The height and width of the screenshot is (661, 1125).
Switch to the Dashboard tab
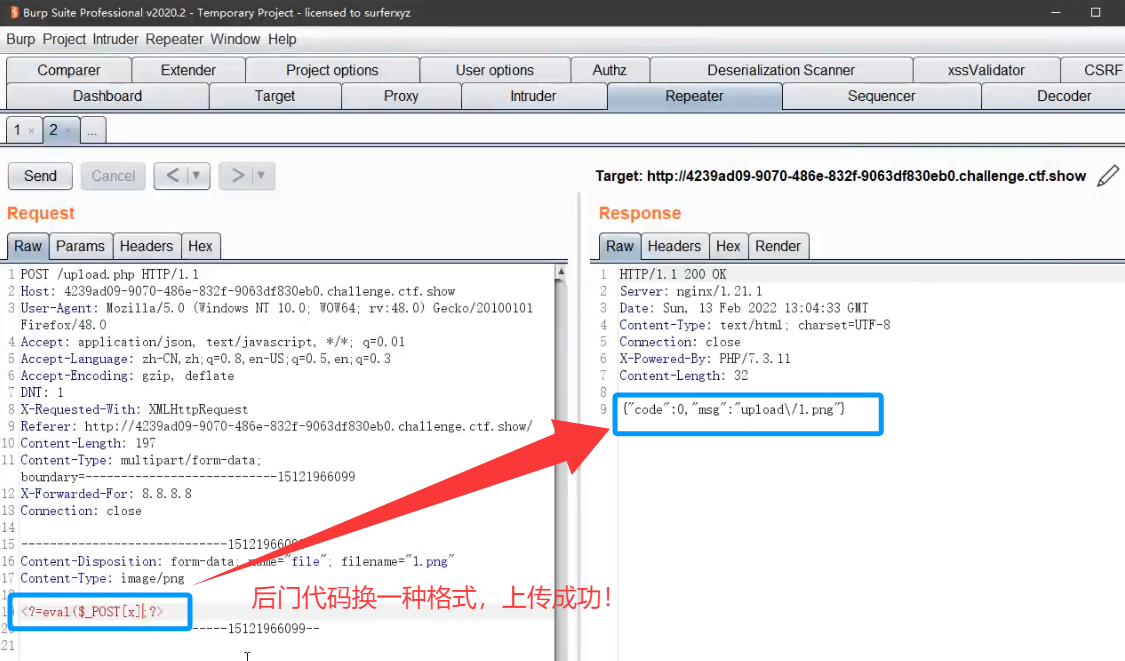tap(108, 96)
